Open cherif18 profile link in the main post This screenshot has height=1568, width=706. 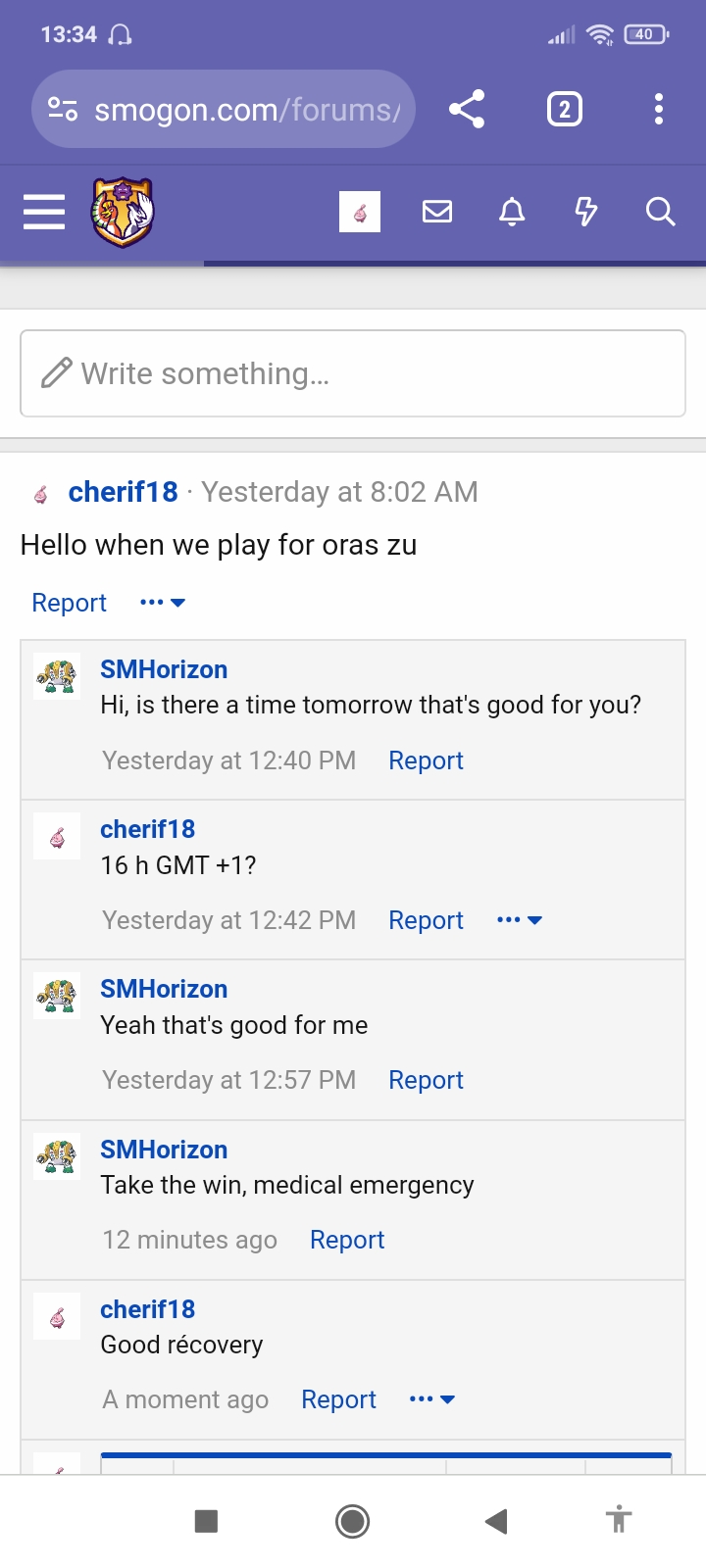click(123, 492)
